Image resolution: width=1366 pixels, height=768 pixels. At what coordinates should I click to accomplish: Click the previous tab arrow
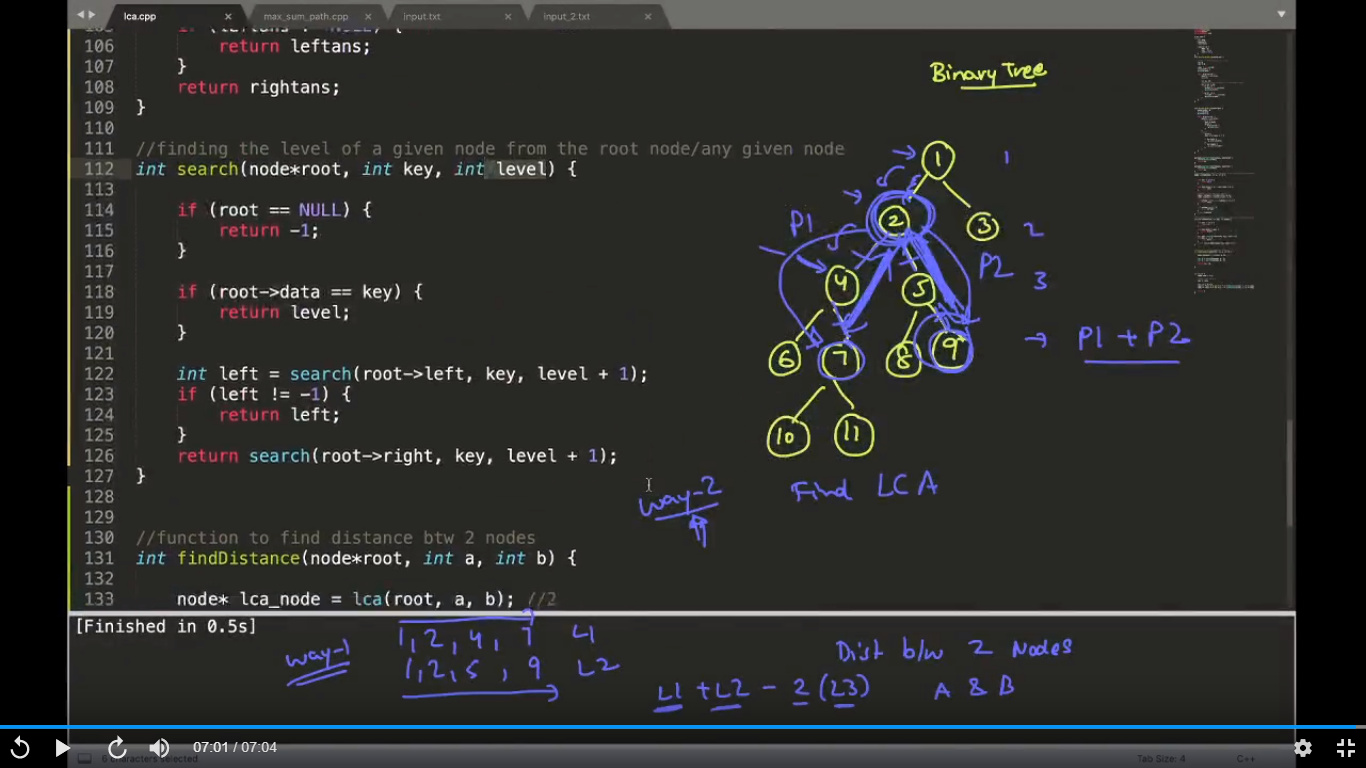pos(81,15)
